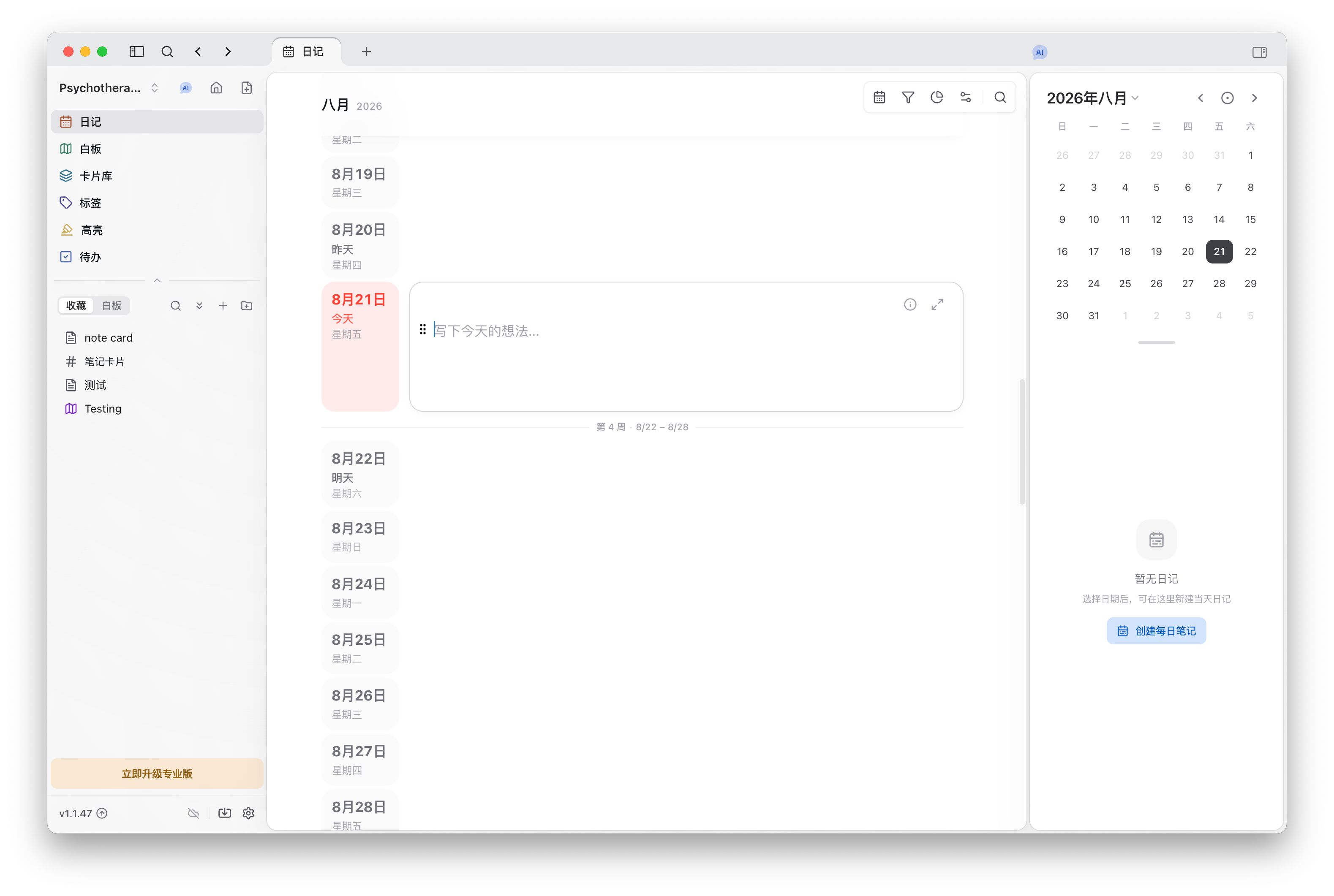This screenshot has height=896, width=1334.
Task: Click the journal list vertical scrollbar
Action: click(x=1021, y=442)
